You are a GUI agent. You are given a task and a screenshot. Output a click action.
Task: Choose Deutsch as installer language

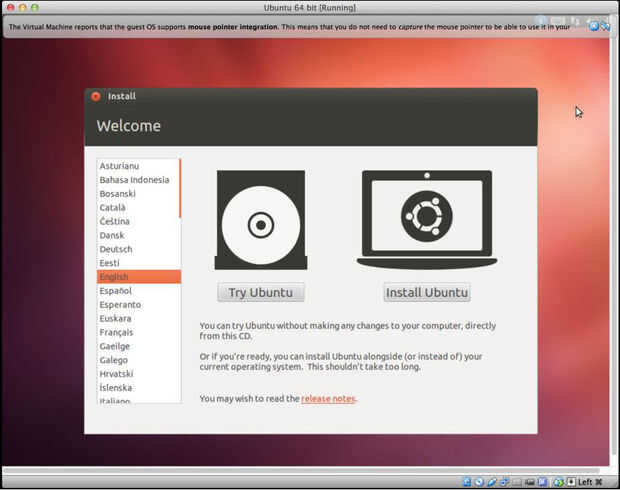pyautogui.click(x=138, y=249)
